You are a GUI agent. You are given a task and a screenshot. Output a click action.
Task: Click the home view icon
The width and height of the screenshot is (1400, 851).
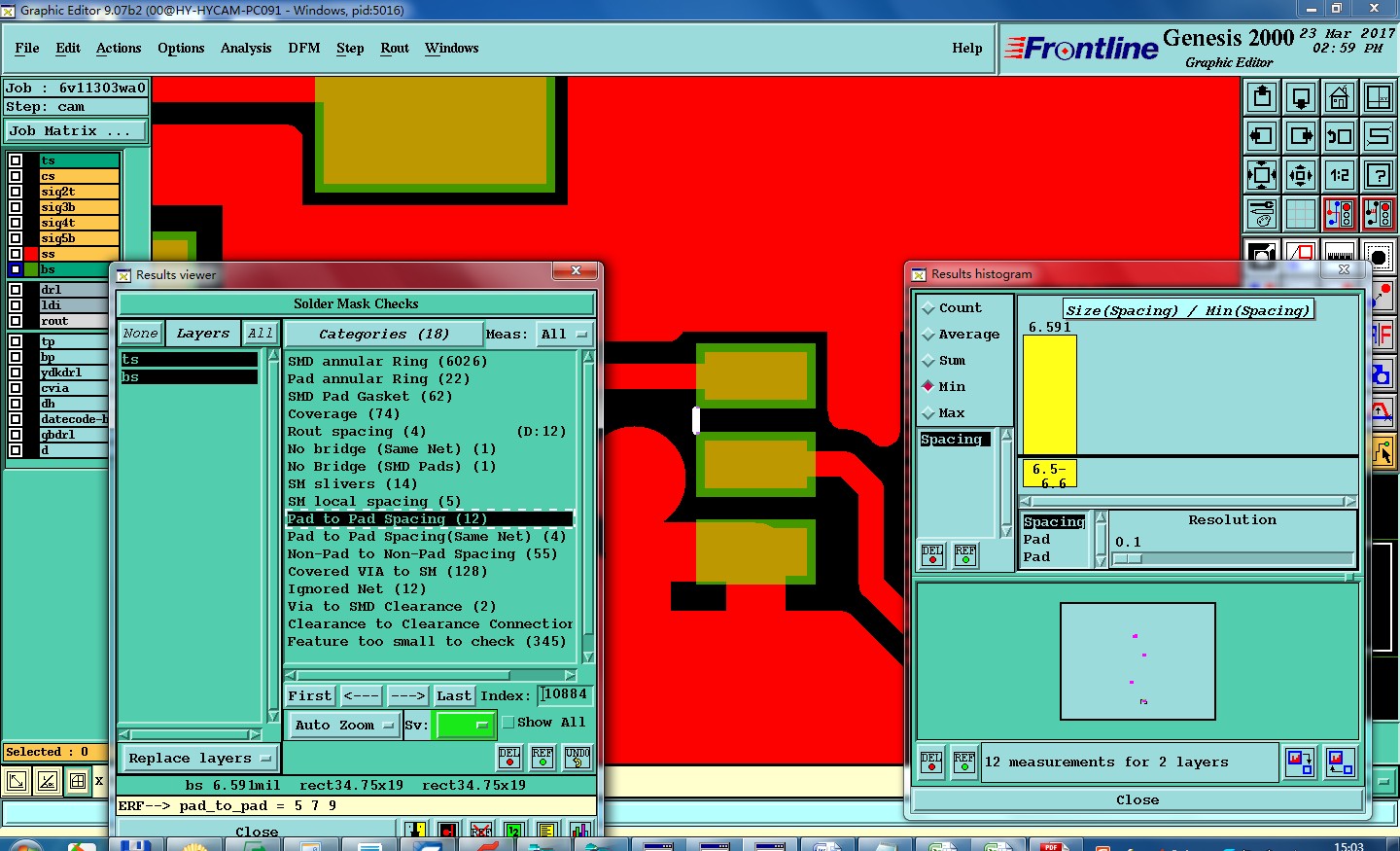click(1340, 97)
